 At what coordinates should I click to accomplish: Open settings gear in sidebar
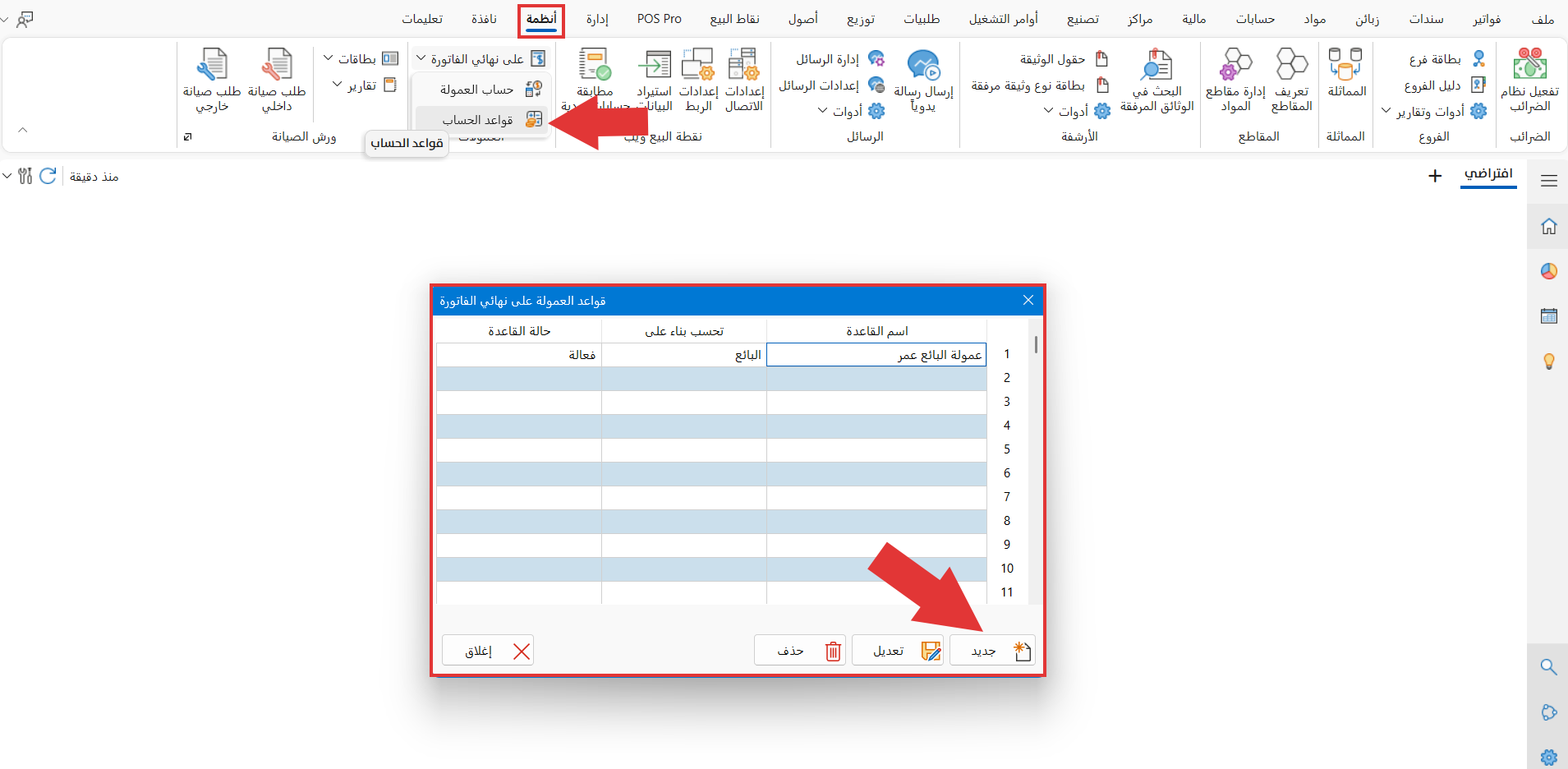coord(1549,757)
